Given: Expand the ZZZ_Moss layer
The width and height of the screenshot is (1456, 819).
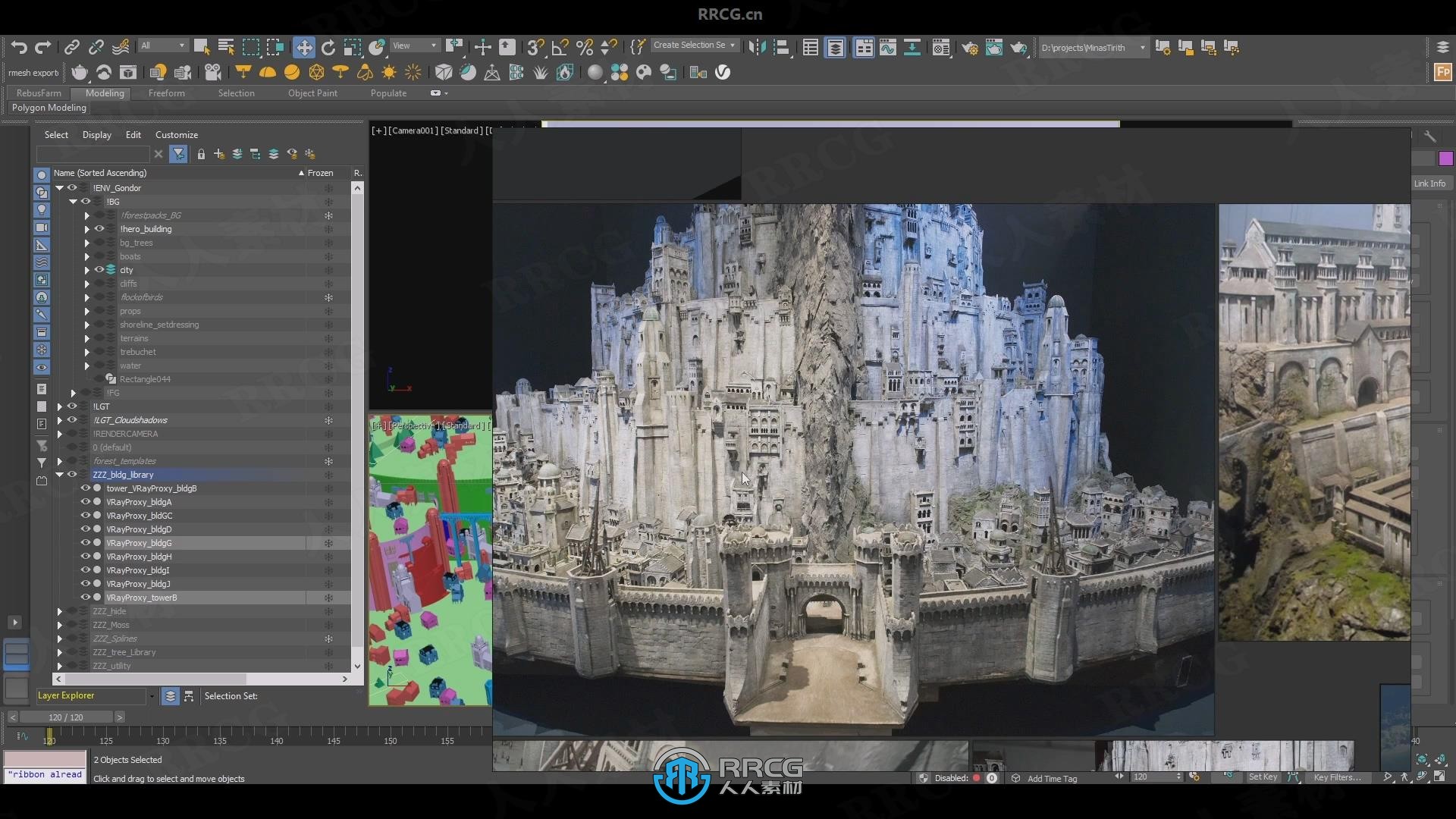Looking at the screenshot, I should pyautogui.click(x=59, y=625).
